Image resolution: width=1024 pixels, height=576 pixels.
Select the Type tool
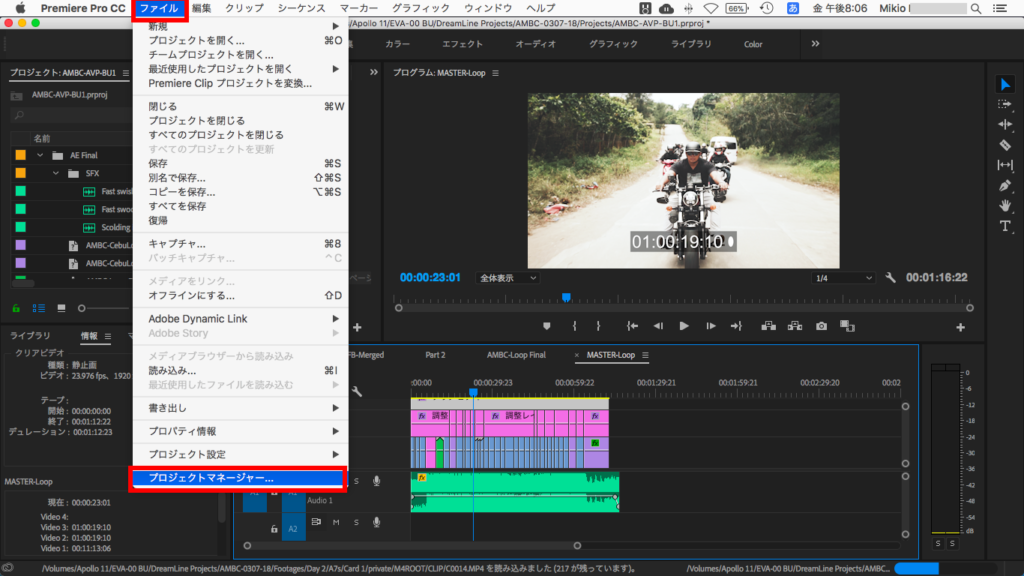tap(1005, 226)
